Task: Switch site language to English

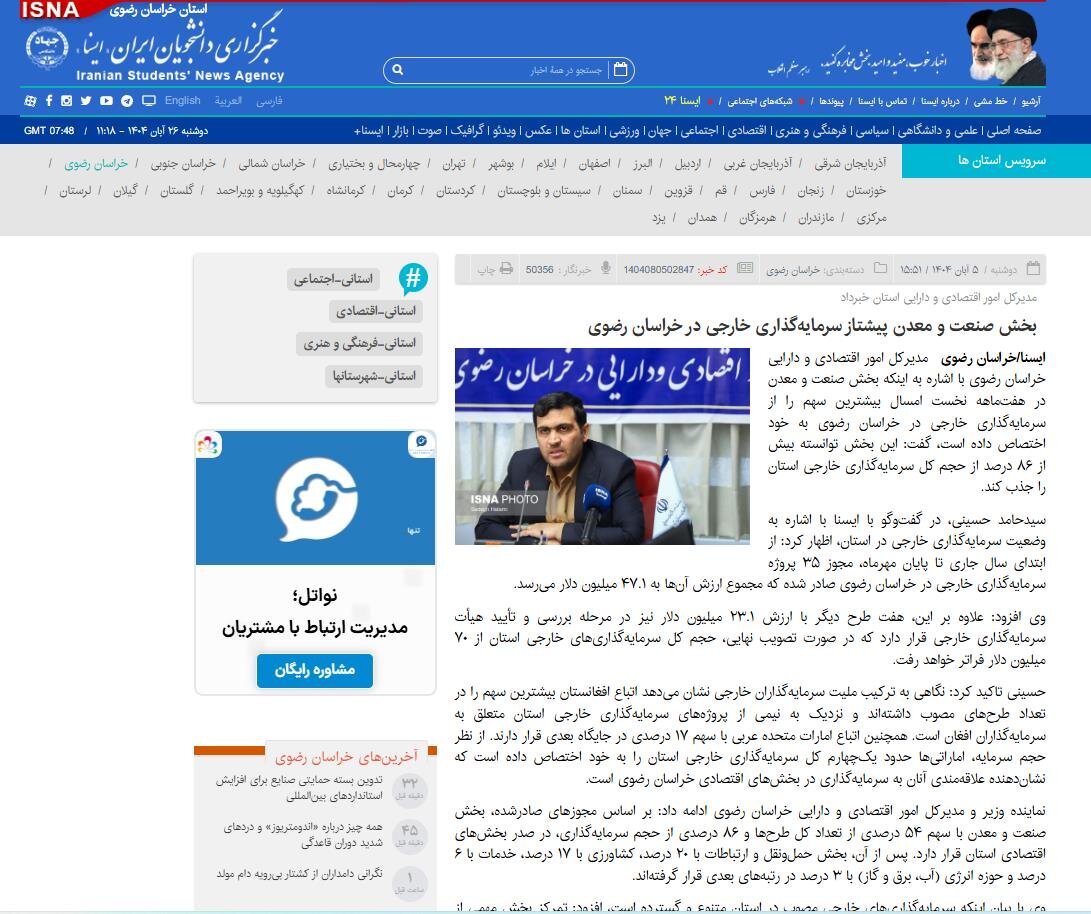Action: [182, 100]
